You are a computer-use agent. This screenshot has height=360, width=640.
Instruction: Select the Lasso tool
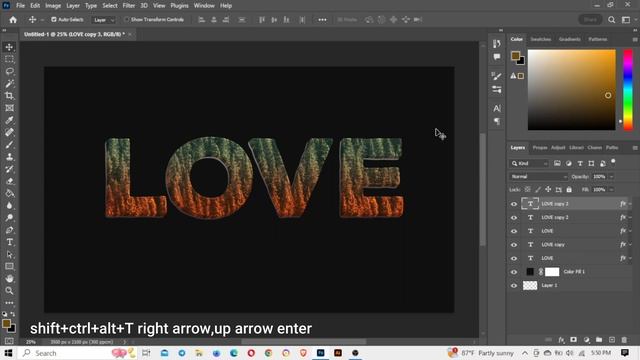tap(9, 71)
